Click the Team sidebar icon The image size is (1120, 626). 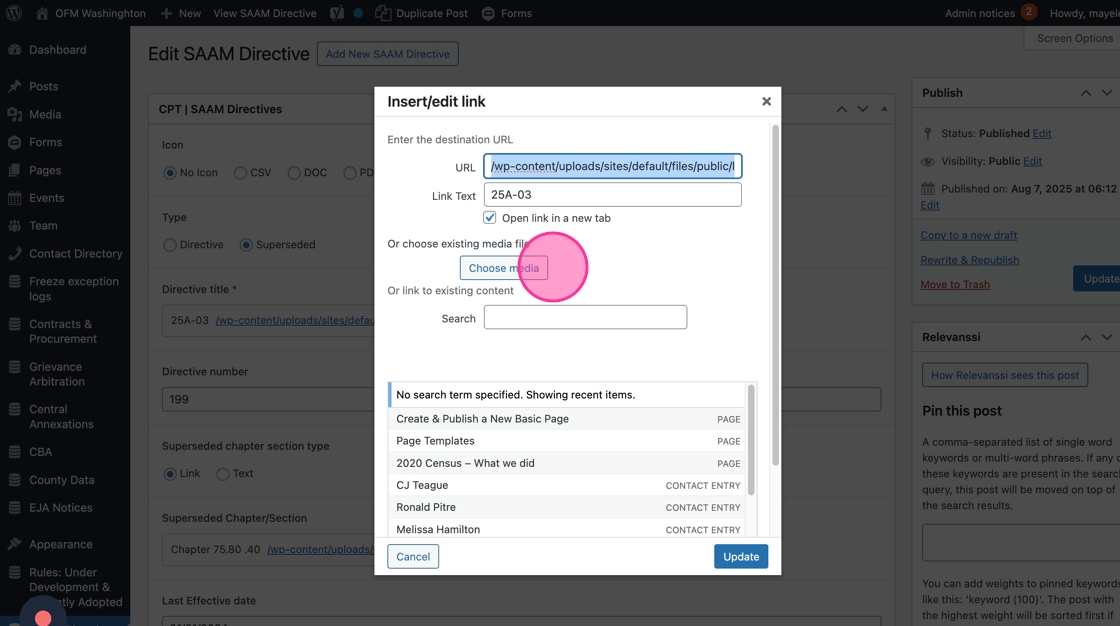click(x=14, y=226)
